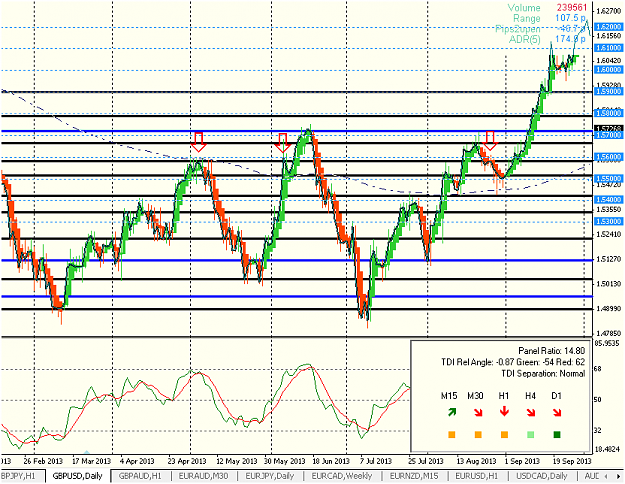
Task: Click the M15 timeframe label in panel
Action: (449, 396)
